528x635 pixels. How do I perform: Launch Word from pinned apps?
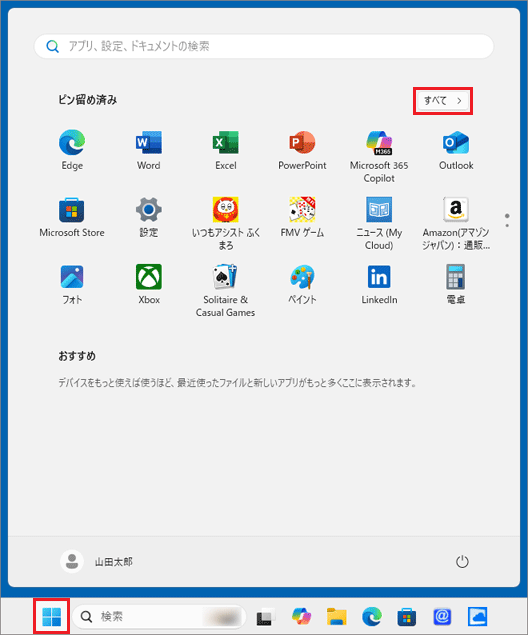click(149, 150)
